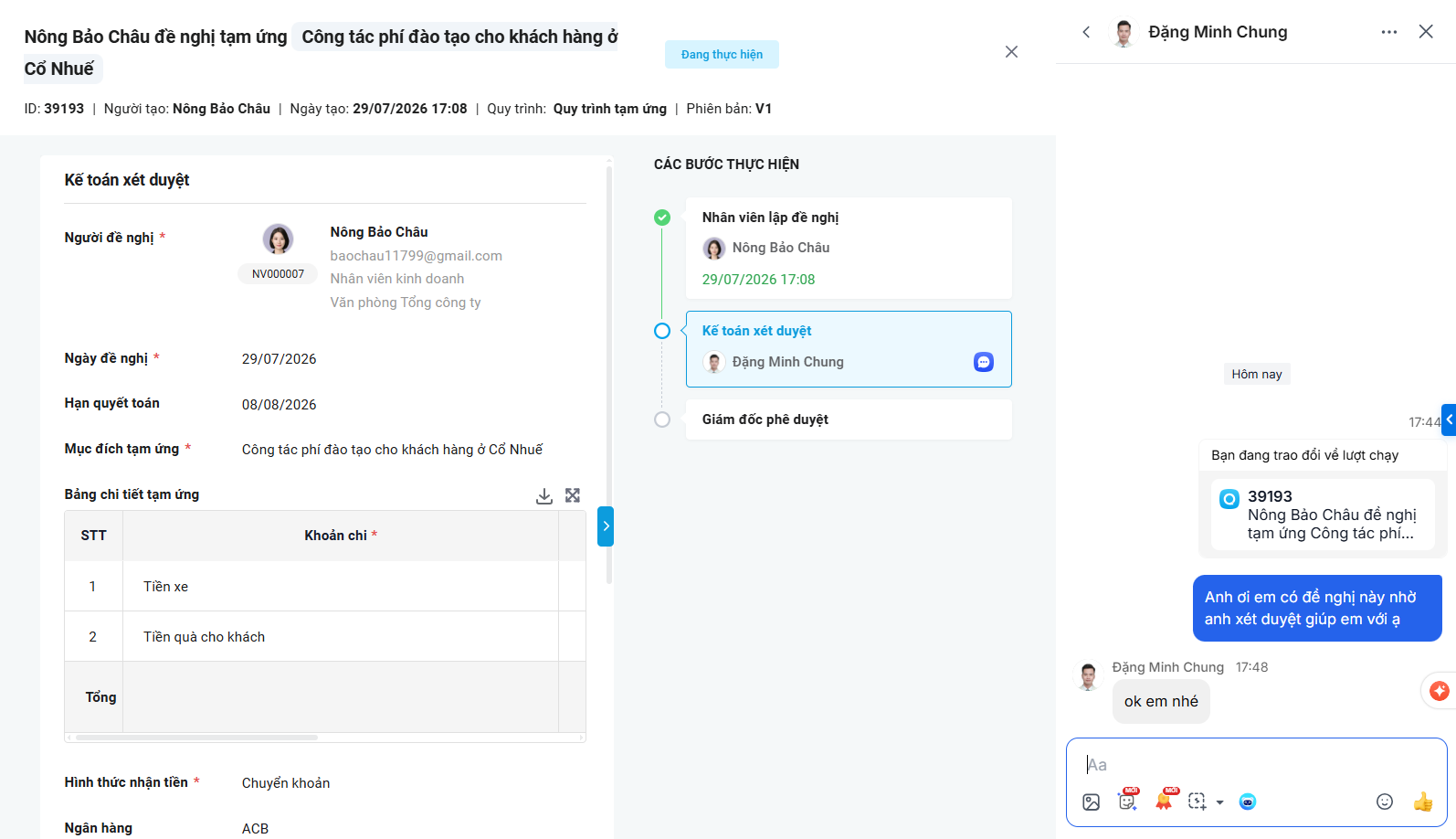Select the Giám đốc phê duyệt step
This screenshot has height=839, width=1456.
(849, 419)
